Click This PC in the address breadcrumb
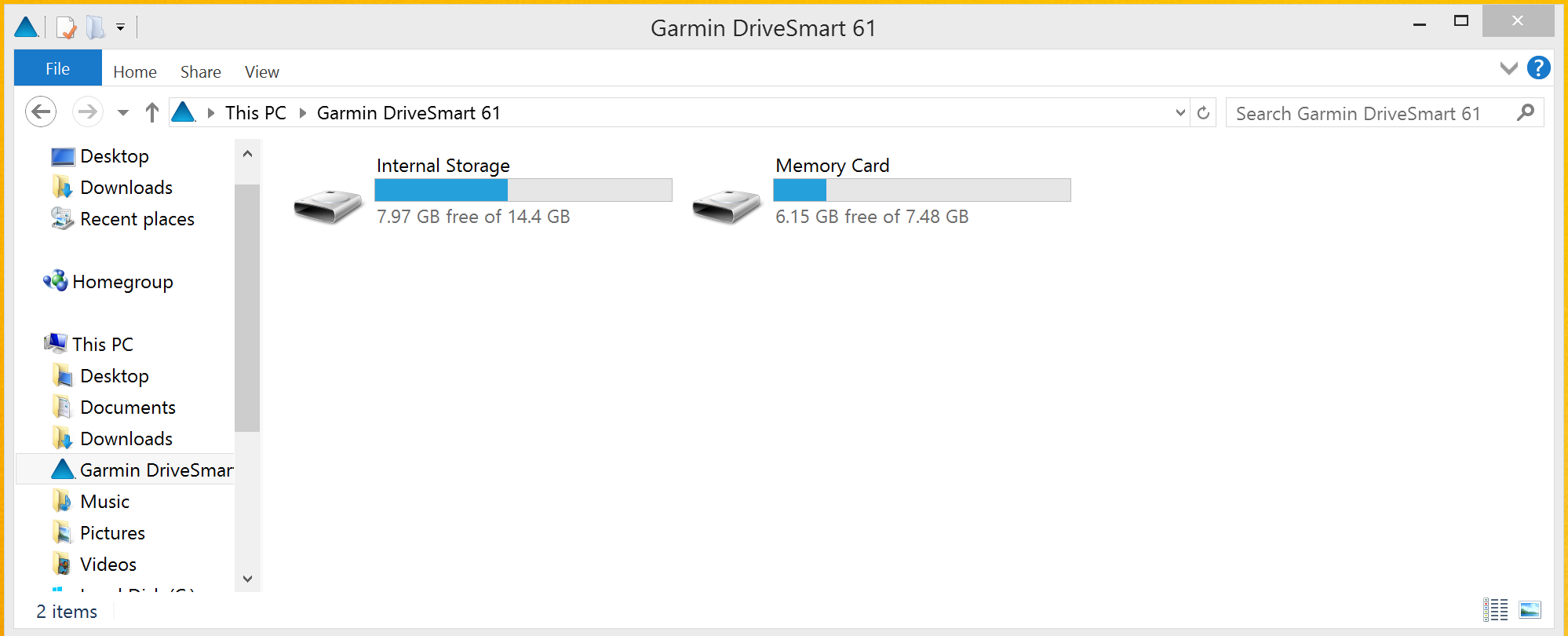 click(255, 113)
